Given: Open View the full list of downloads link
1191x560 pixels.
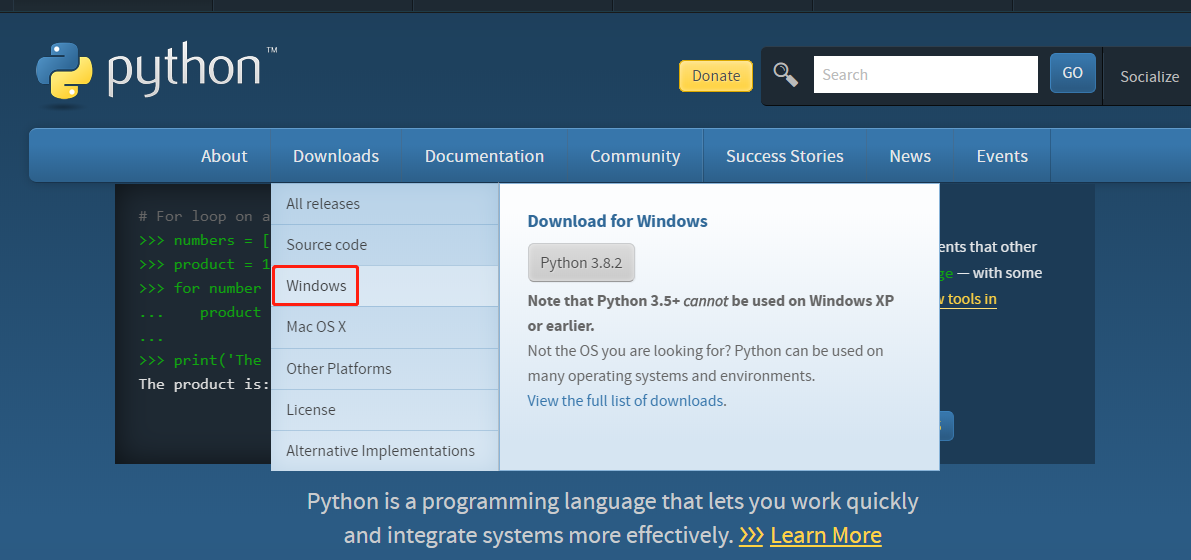Looking at the screenshot, I should pos(625,400).
